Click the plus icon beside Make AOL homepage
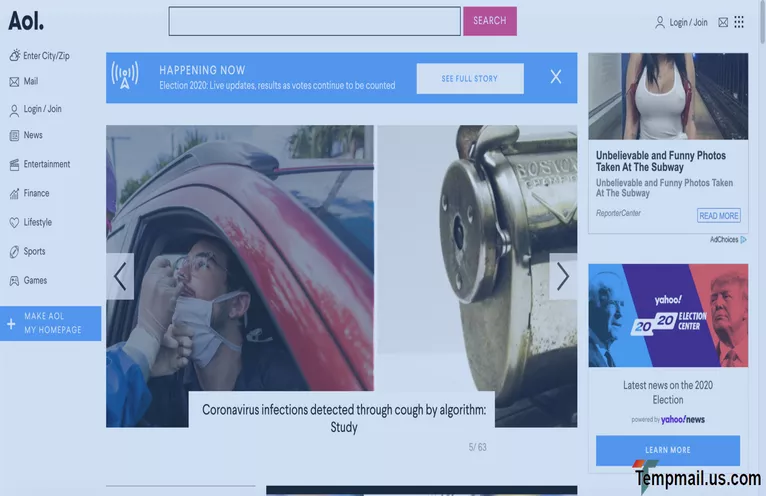This screenshot has height=496, width=766. (x=11, y=324)
